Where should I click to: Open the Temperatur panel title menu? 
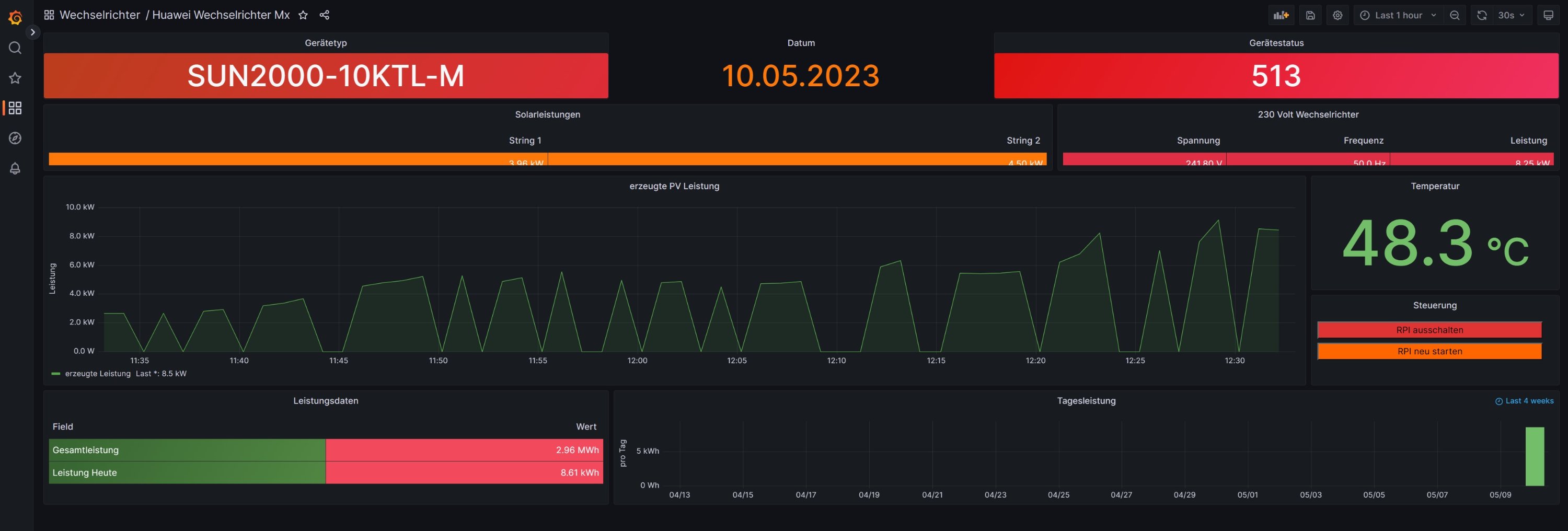click(x=1434, y=187)
